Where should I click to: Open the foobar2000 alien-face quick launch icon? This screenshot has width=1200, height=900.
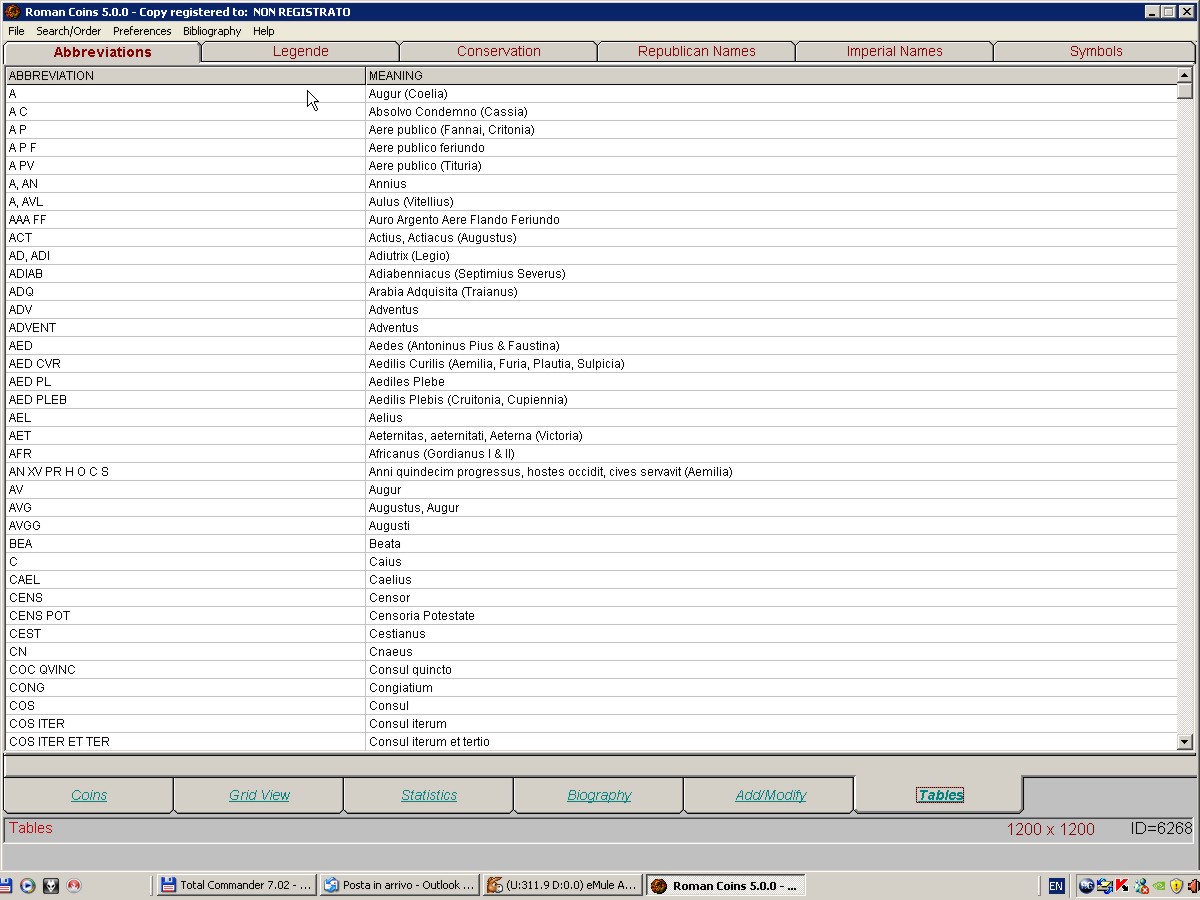tap(51, 885)
